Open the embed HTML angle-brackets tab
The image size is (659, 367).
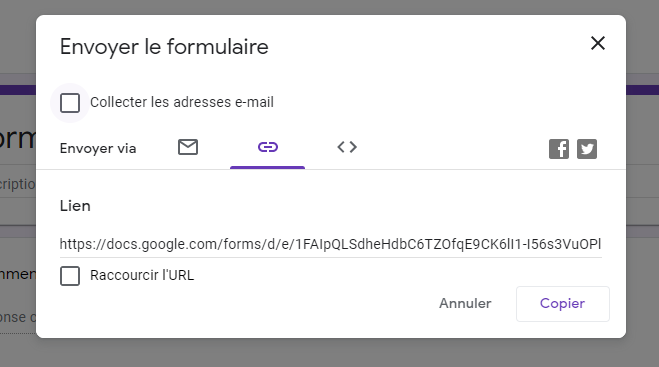pos(347,147)
